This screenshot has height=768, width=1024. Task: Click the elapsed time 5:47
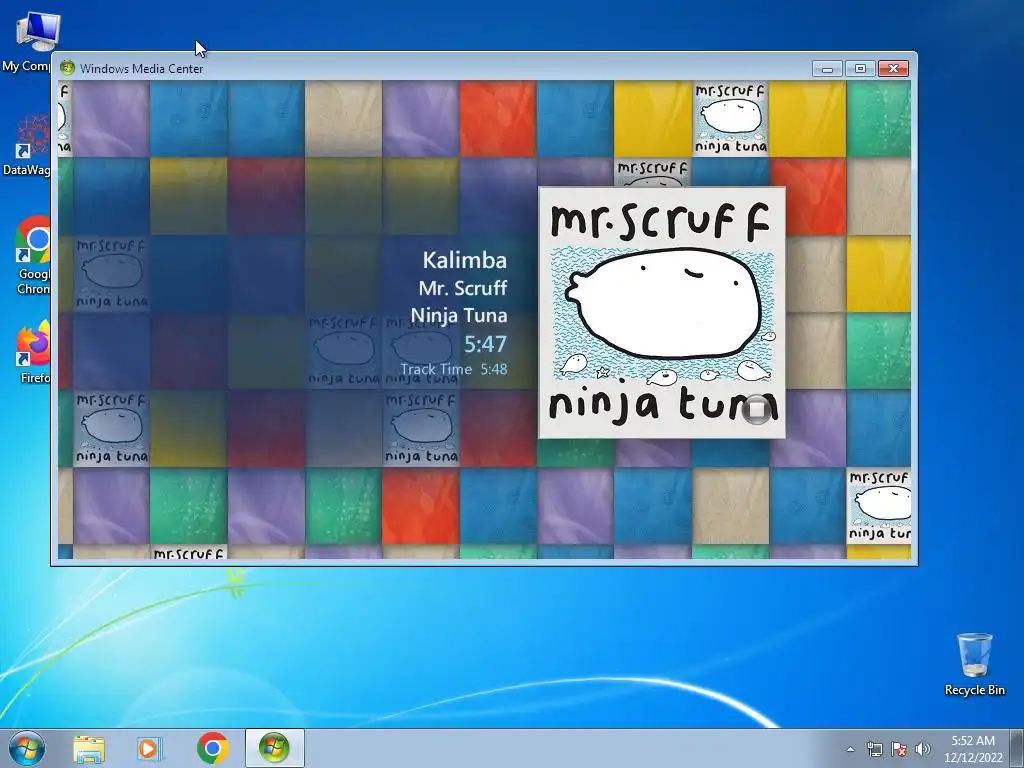(x=485, y=344)
